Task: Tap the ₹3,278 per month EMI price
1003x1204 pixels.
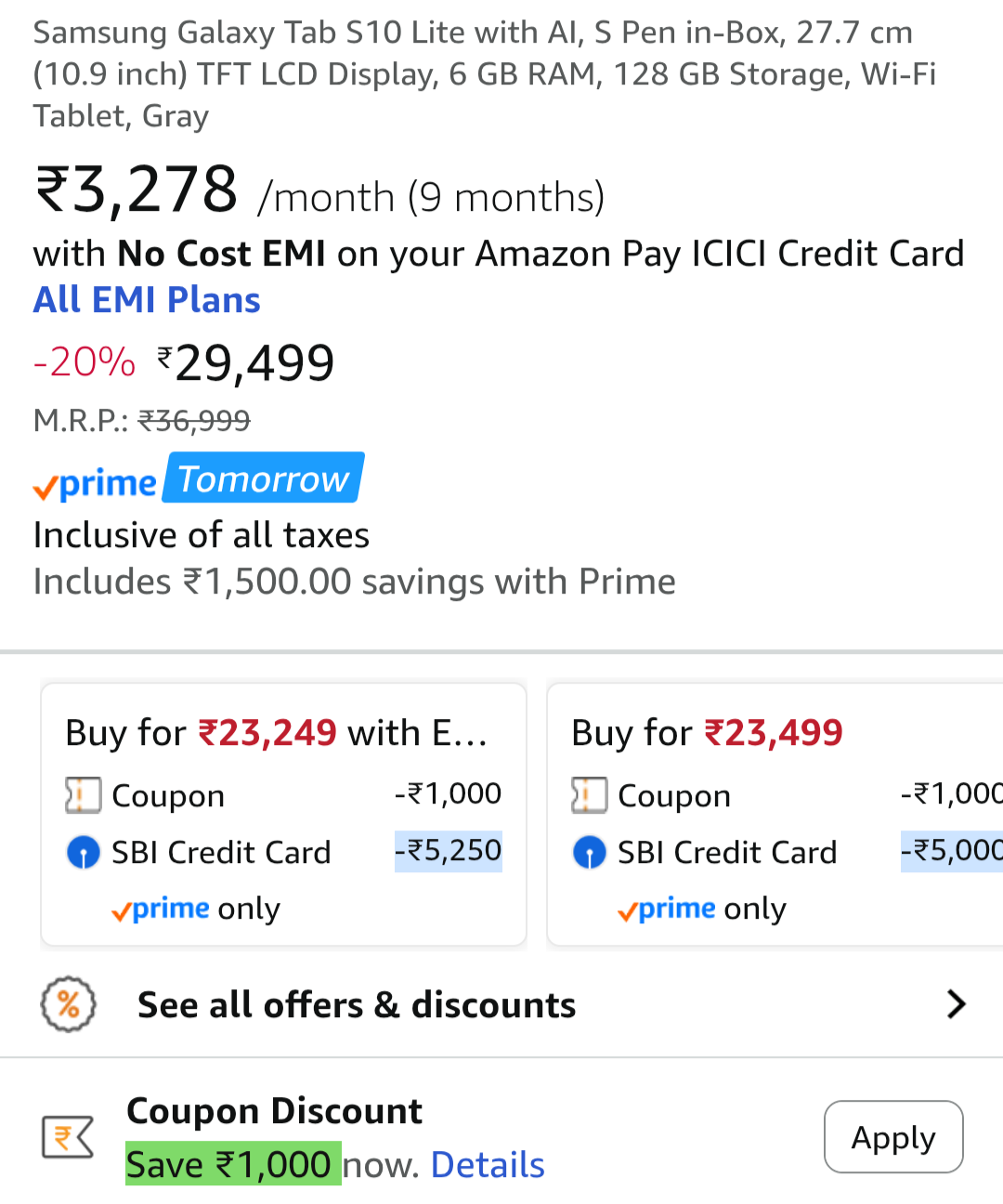Action: (137, 190)
